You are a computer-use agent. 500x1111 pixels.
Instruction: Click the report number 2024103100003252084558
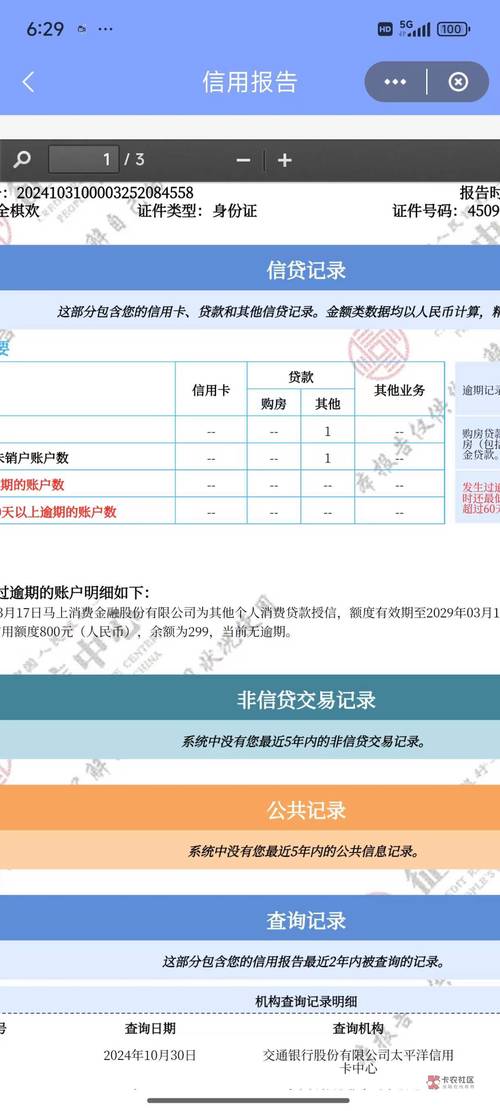click(x=105, y=193)
